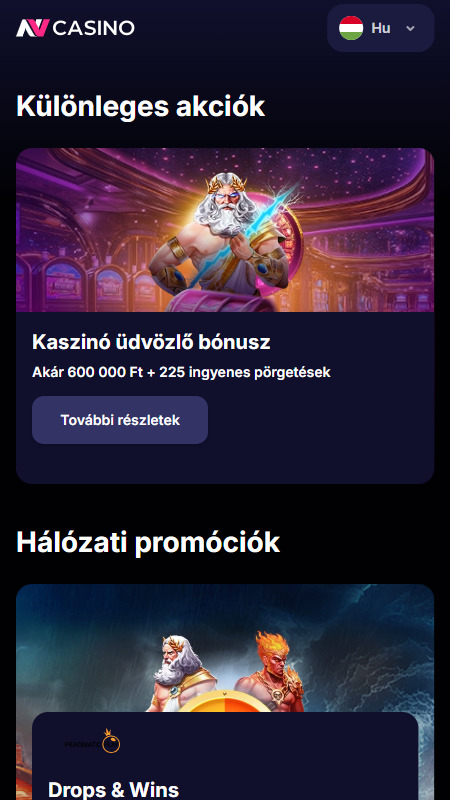Open the Kaszinó üdvözlő bónusz title
The width and height of the screenshot is (450, 800).
[151, 342]
